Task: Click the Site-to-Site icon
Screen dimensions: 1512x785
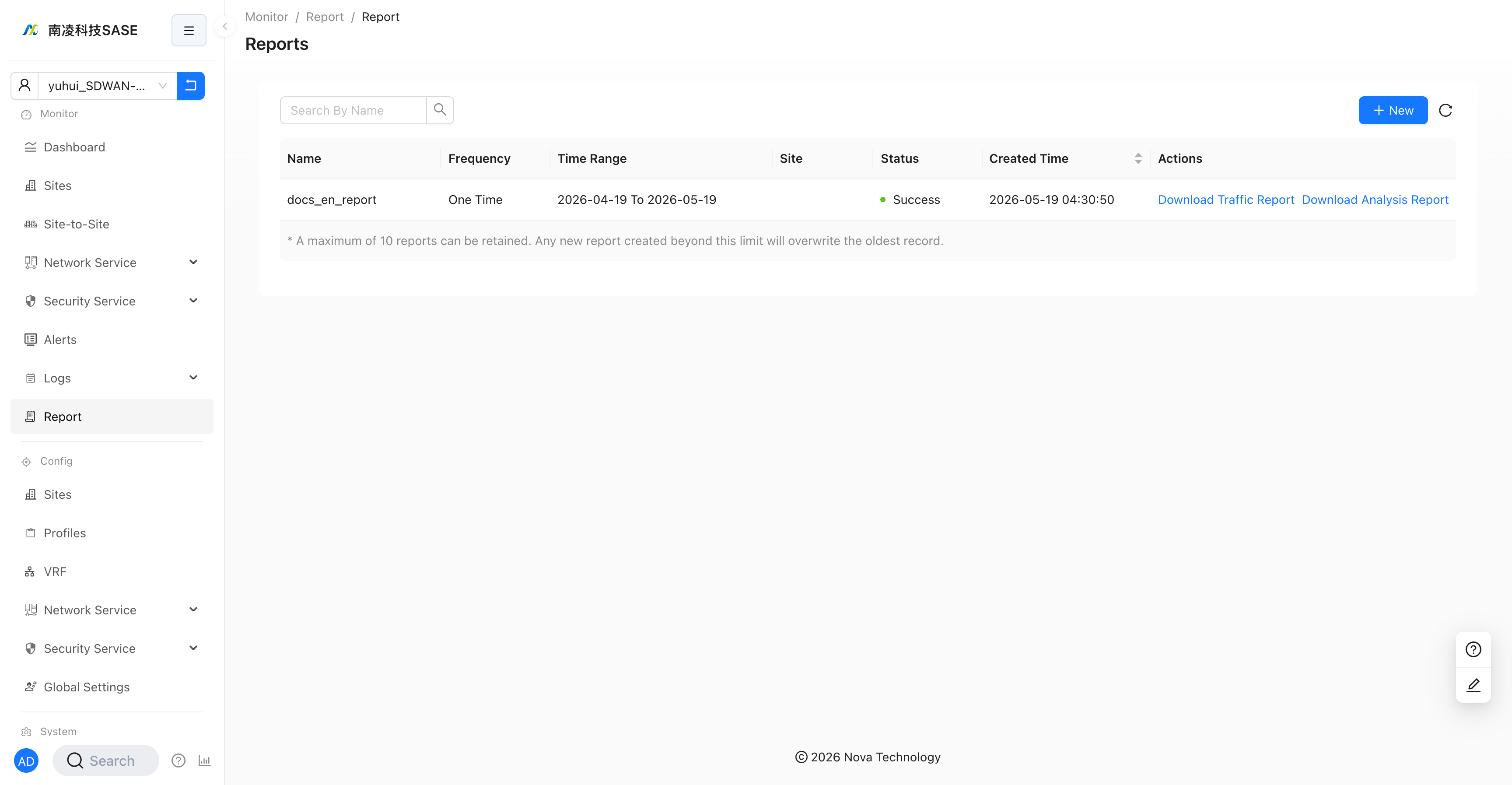Action: click(x=31, y=224)
